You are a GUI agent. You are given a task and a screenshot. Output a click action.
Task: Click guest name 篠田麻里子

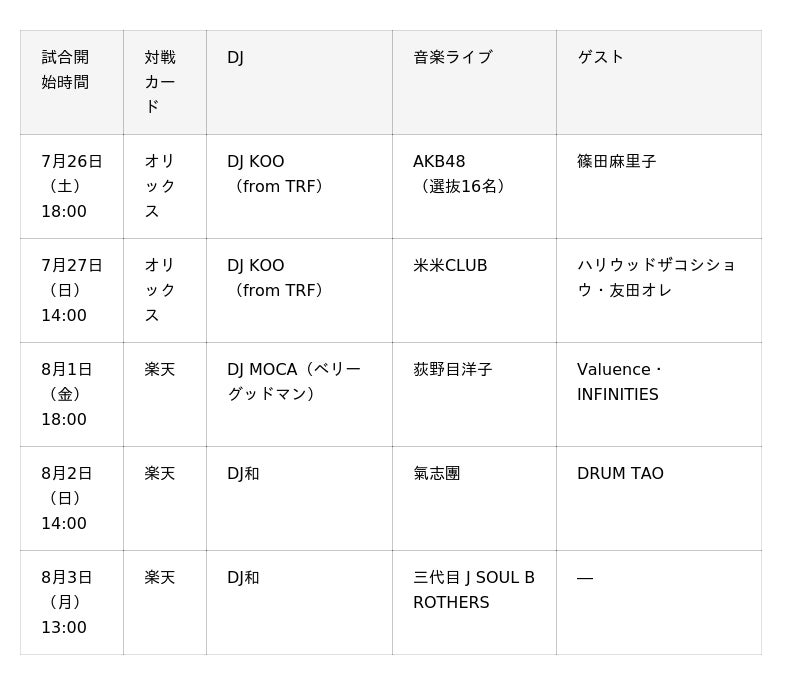616,162
